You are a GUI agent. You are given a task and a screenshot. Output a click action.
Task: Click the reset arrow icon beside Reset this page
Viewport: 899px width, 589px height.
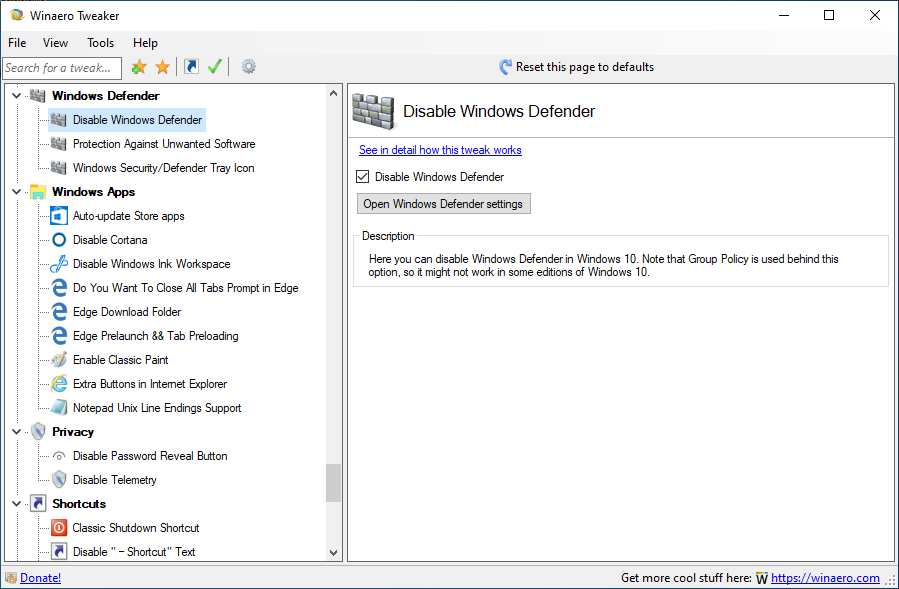(x=505, y=67)
